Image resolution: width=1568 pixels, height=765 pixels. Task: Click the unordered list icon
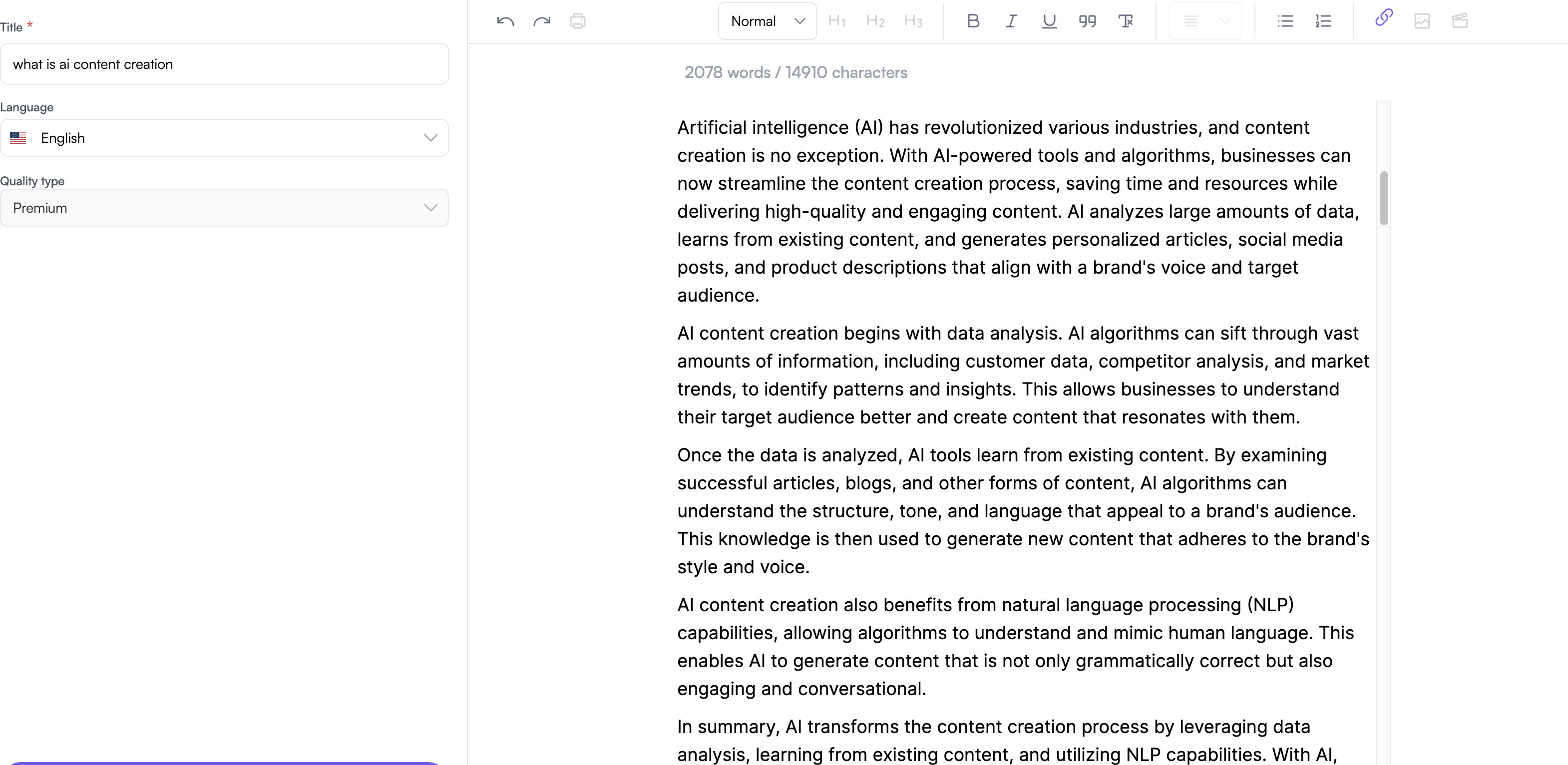(1285, 21)
